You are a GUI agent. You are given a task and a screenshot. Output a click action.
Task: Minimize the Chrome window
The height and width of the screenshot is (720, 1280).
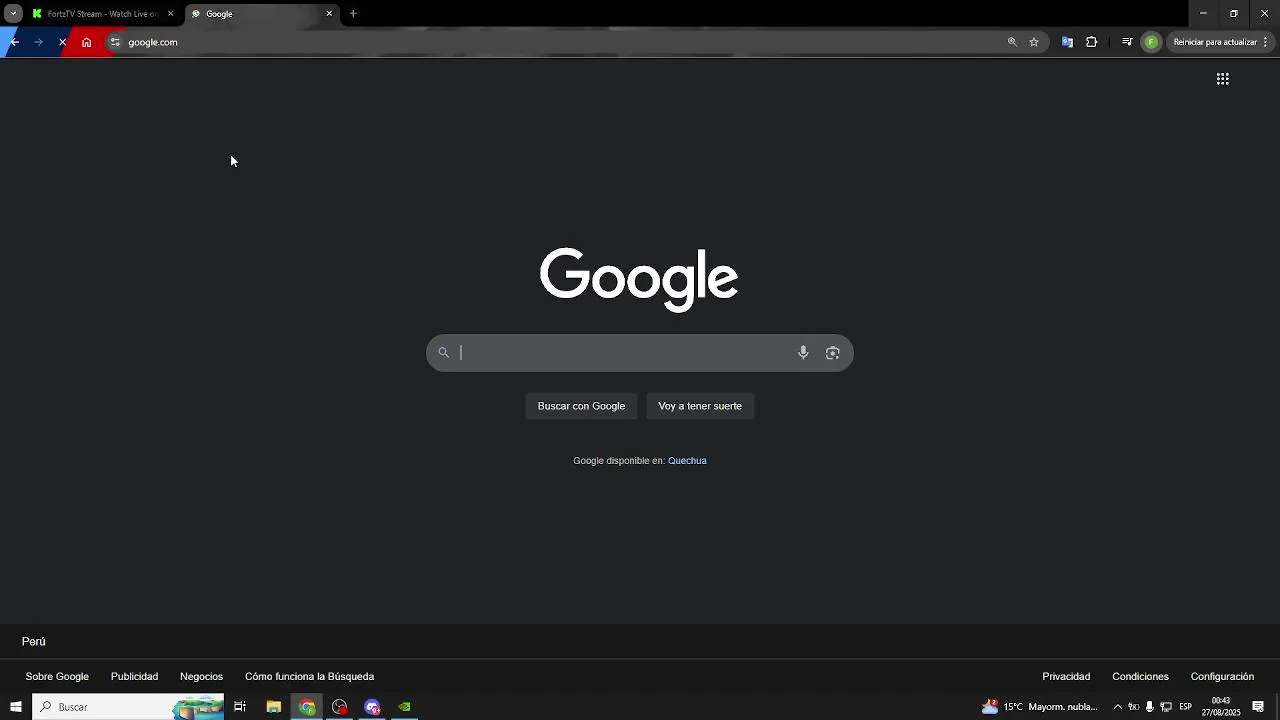point(1203,14)
